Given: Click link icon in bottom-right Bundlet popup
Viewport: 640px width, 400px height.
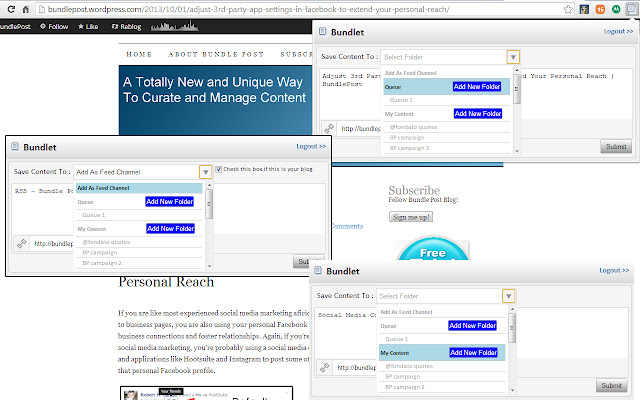Looking at the screenshot, I should [325, 368].
